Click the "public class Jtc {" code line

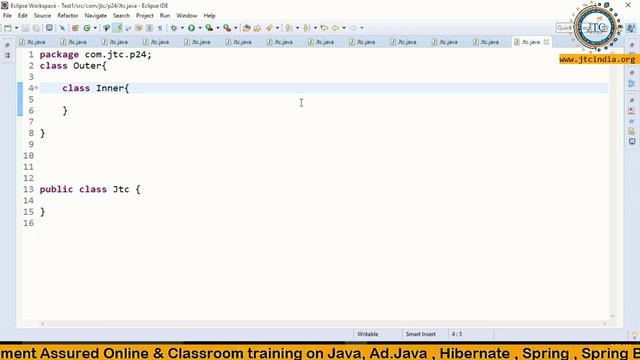[90, 189]
